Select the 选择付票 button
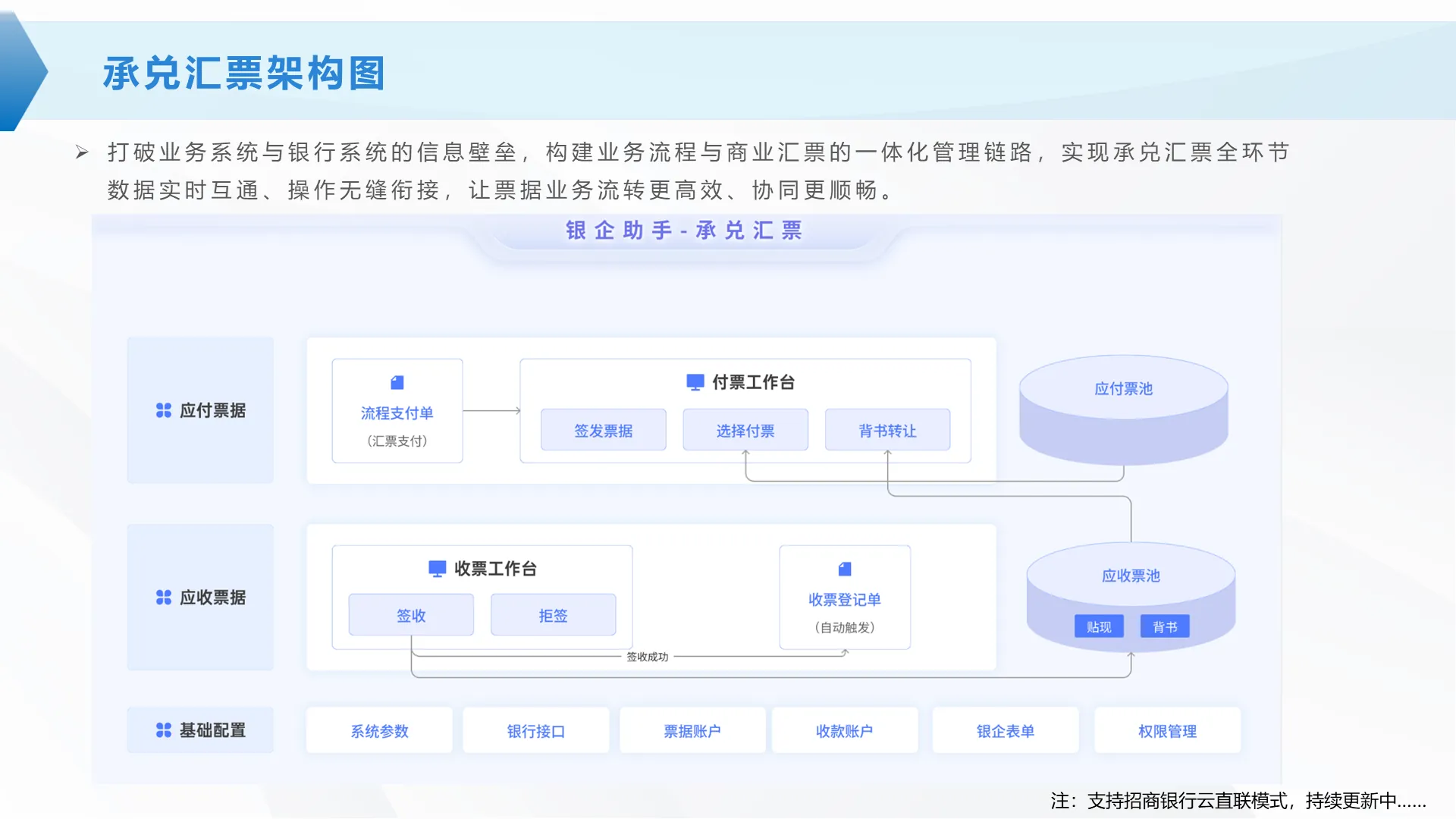This screenshot has height=819, width=1456. (745, 430)
